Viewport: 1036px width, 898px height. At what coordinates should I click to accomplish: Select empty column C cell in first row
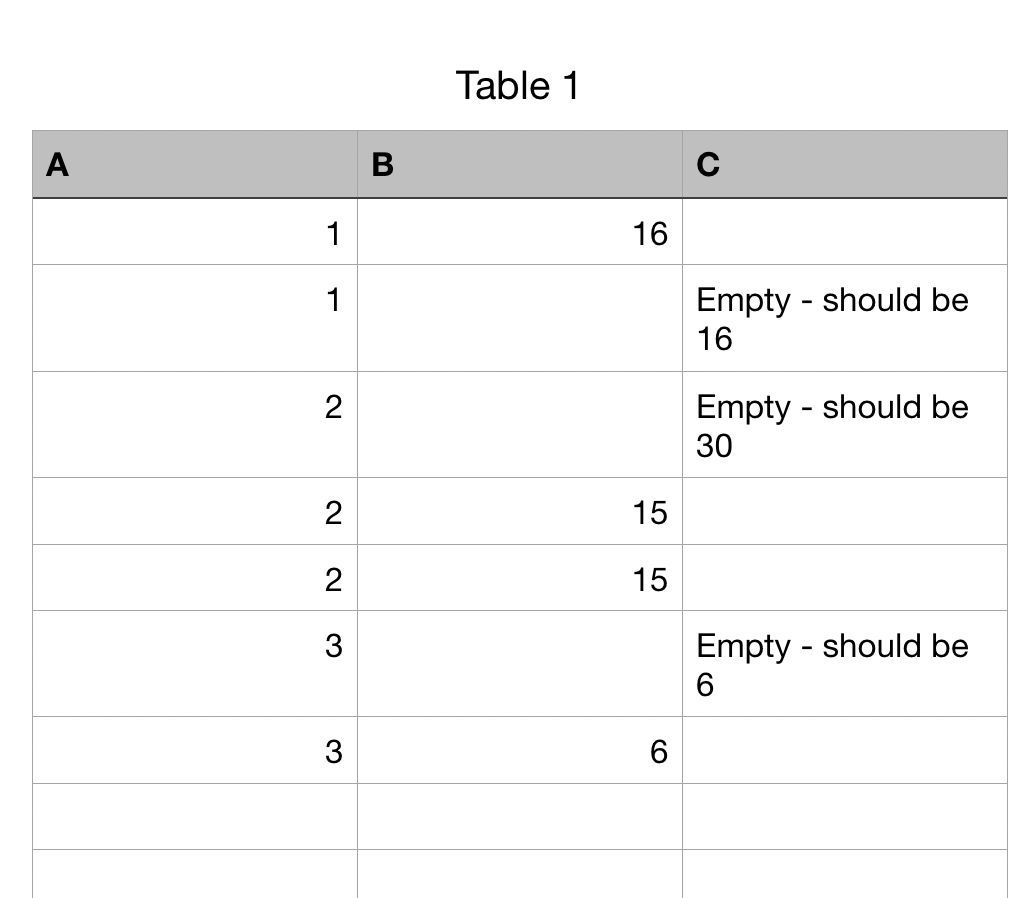pos(845,232)
